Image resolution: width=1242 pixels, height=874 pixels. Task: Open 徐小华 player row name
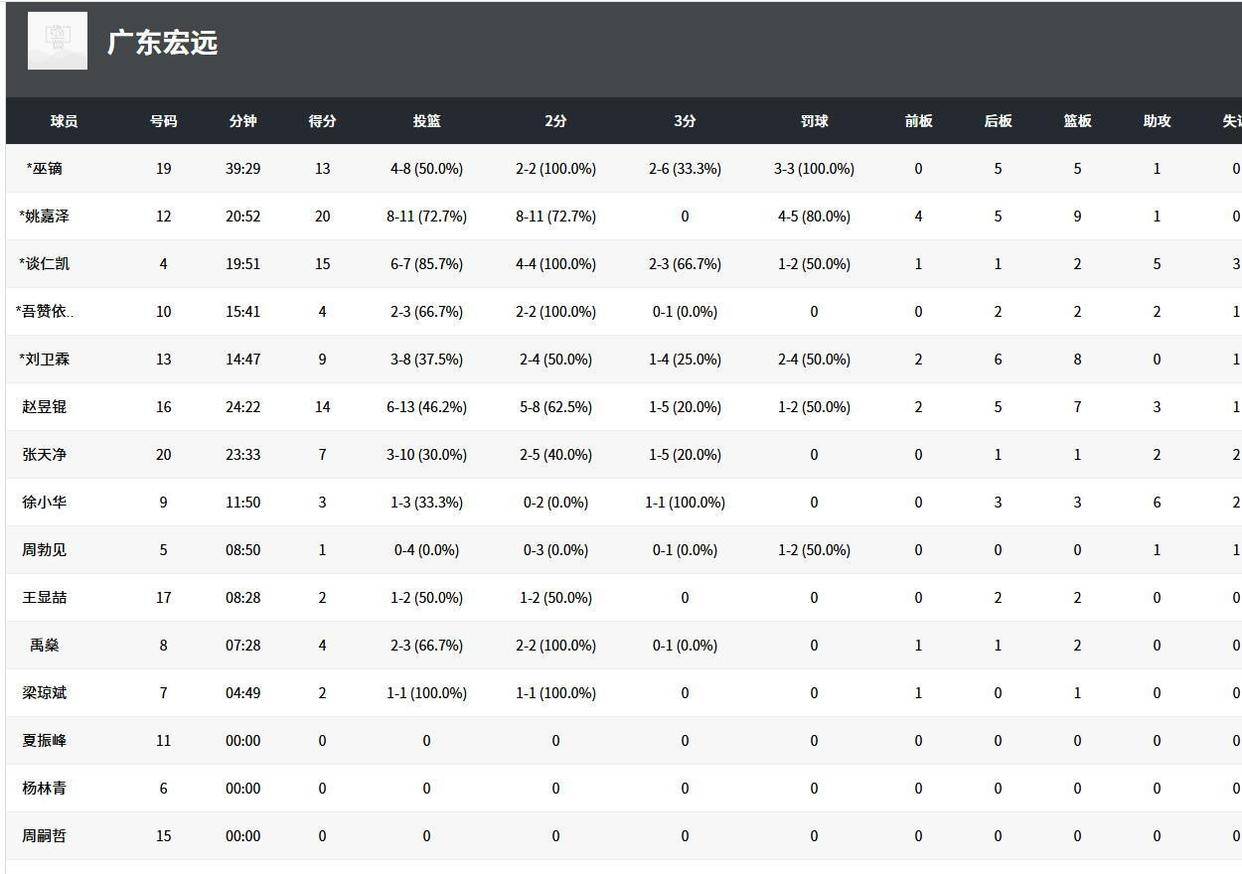(x=45, y=502)
